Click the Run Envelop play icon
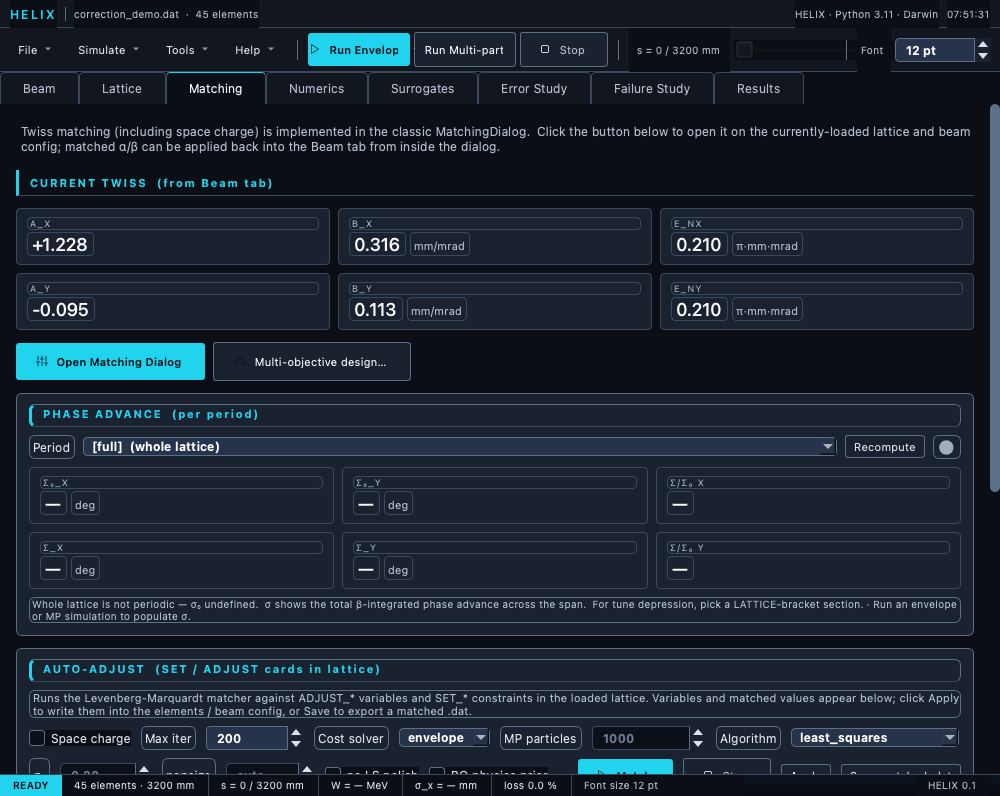The image size is (1000, 796). [x=315, y=49]
